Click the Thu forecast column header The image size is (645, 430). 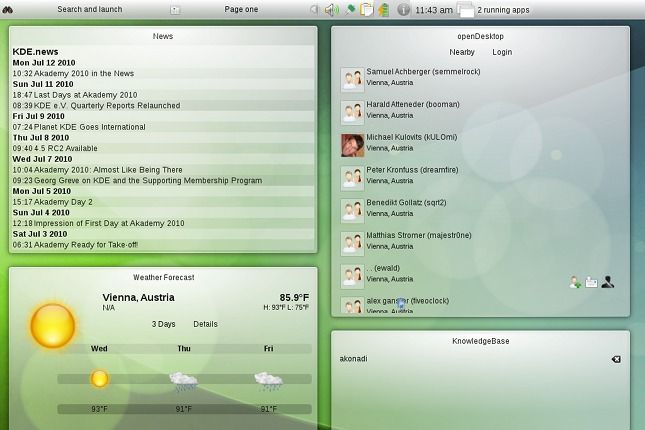tap(184, 349)
